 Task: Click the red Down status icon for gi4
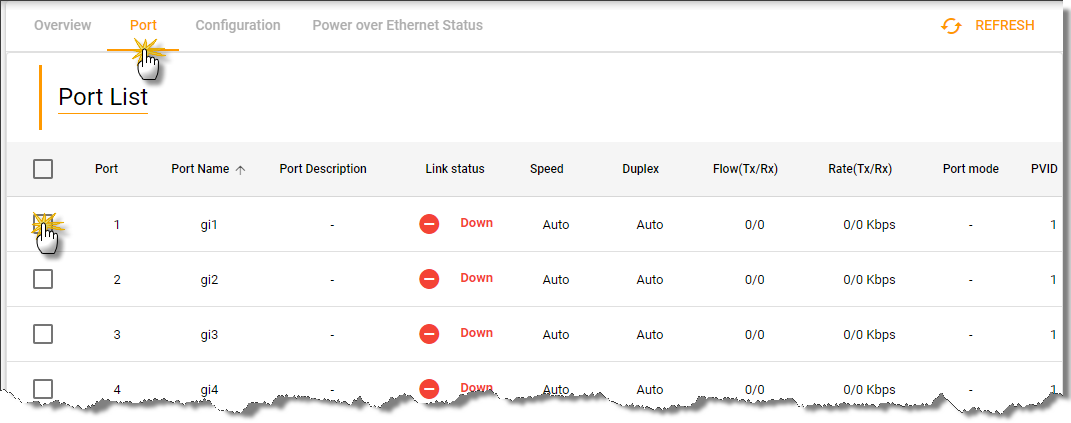tap(429, 388)
